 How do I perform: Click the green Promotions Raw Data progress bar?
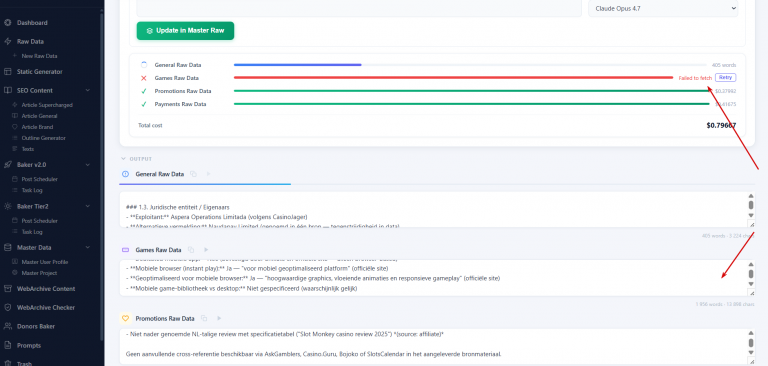click(472, 91)
